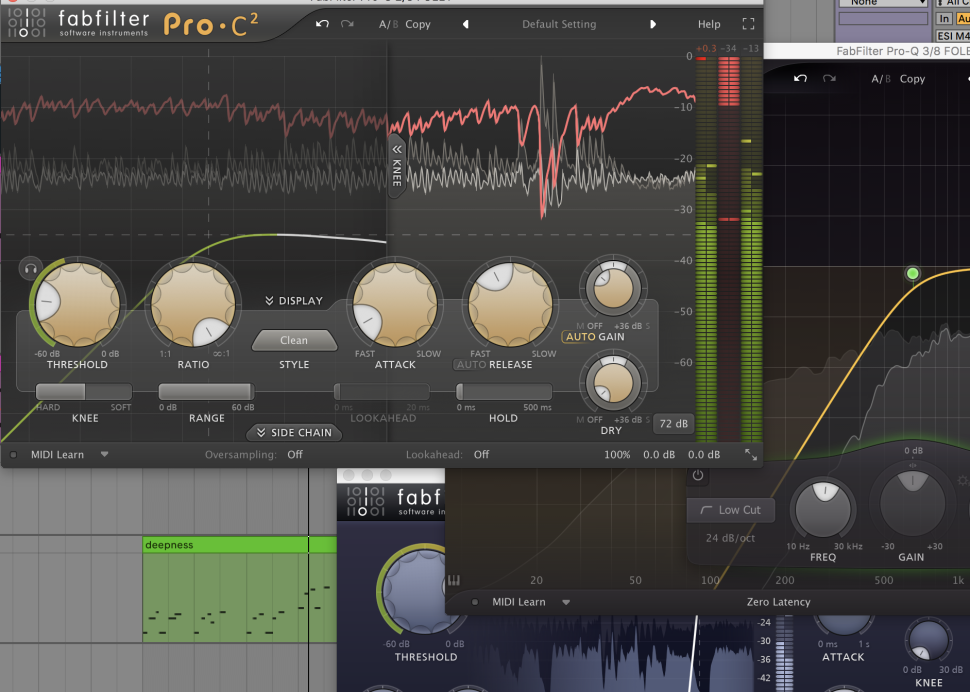The image size is (970, 692).
Task: Open the Default Setting preset menu
Action: (x=559, y=24)
